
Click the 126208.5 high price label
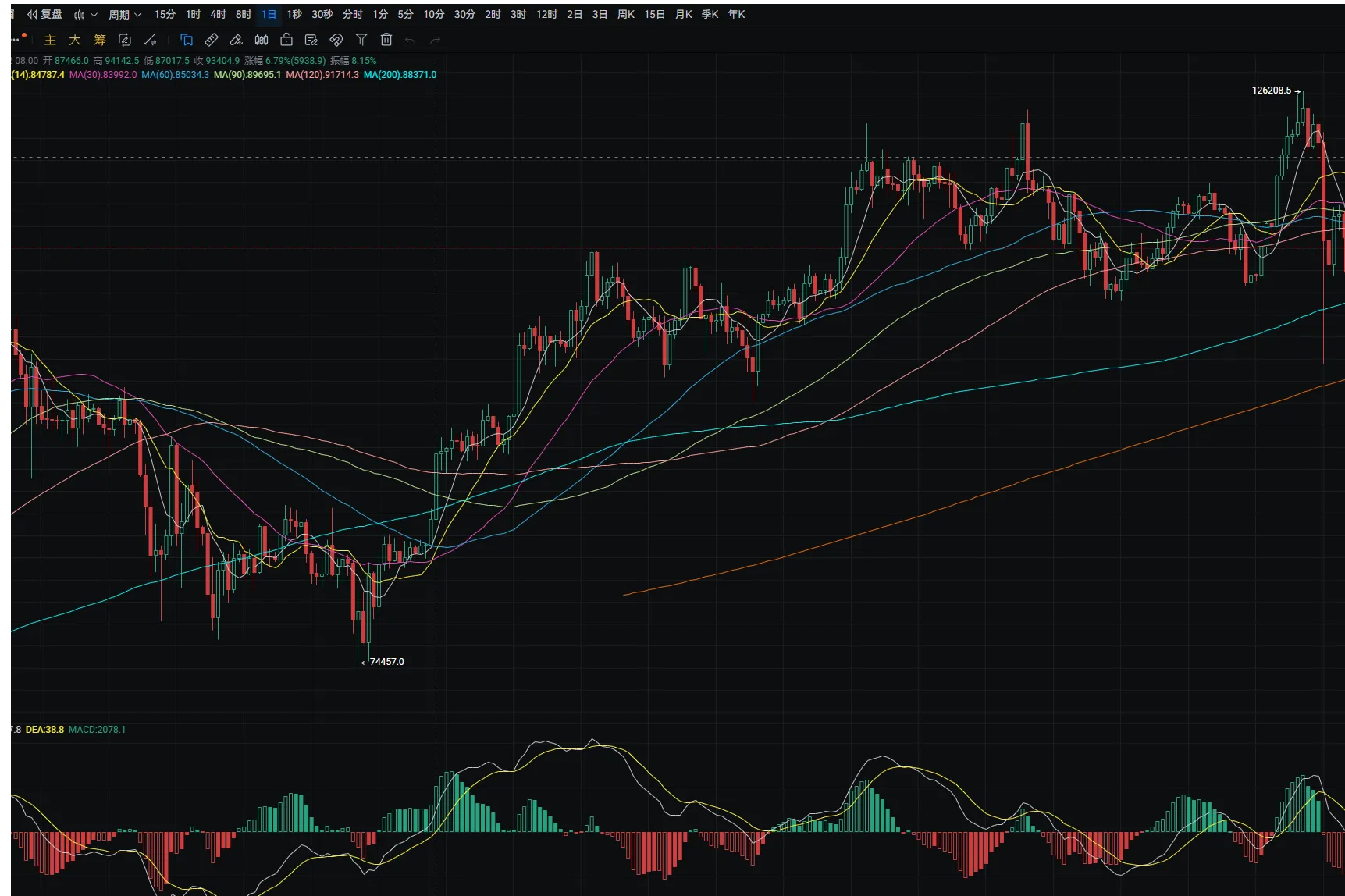(1272, 91)
